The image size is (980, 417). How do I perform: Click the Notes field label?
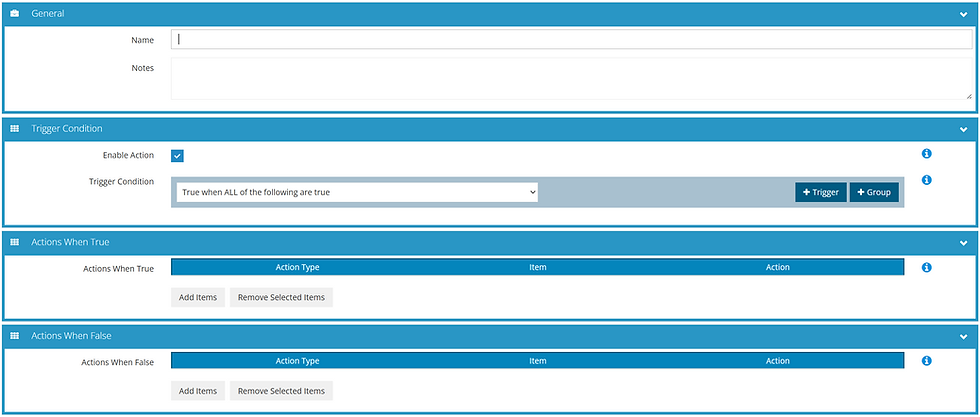[143, 68]
